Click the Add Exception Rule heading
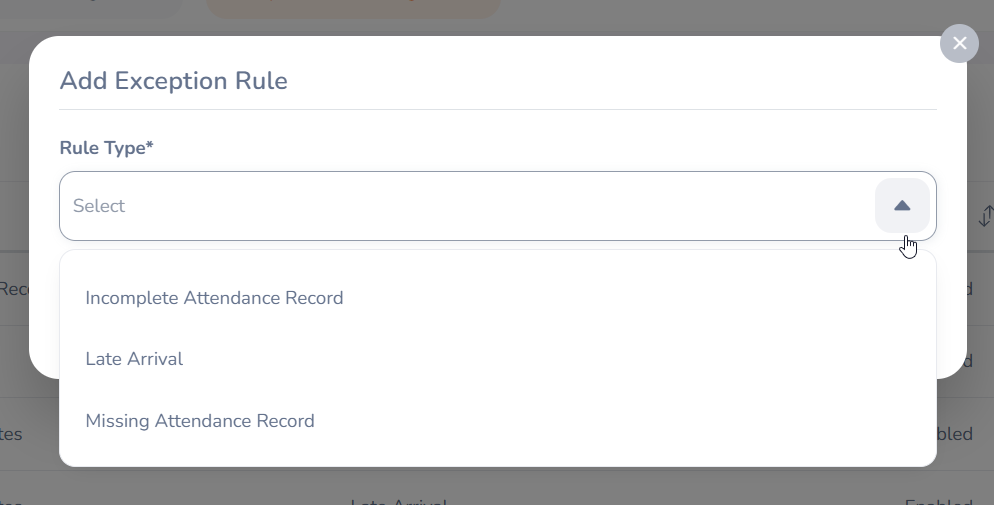This screenshot has width=994, height=505. 173,81
